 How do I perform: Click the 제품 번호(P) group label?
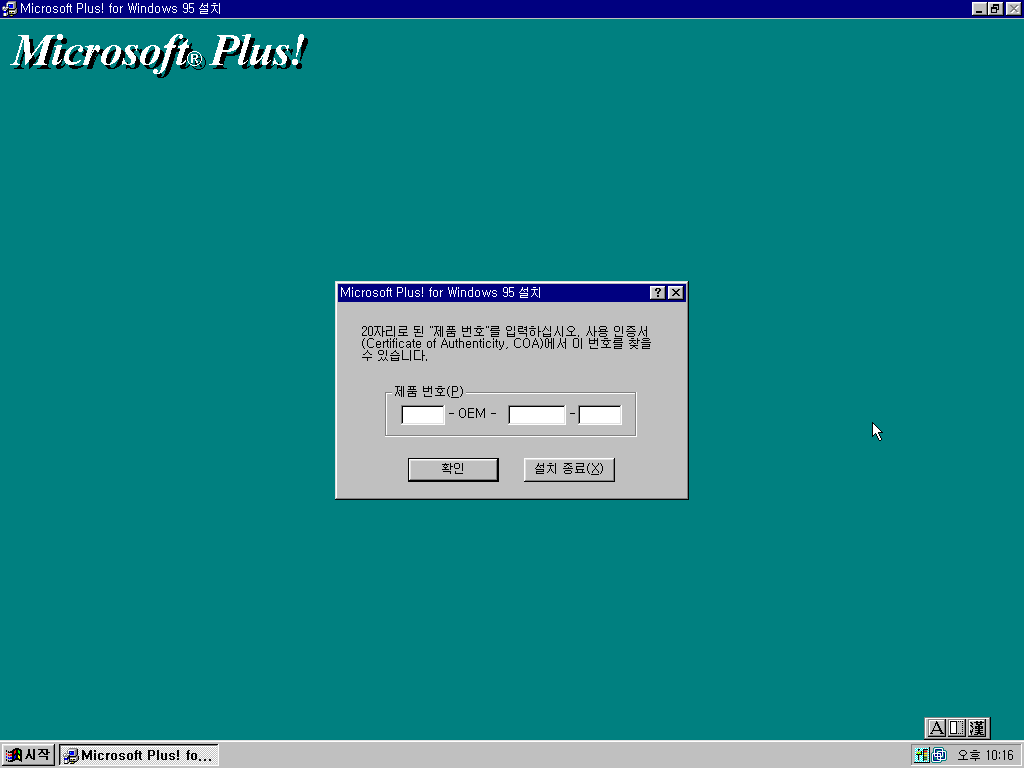point(428,391)
